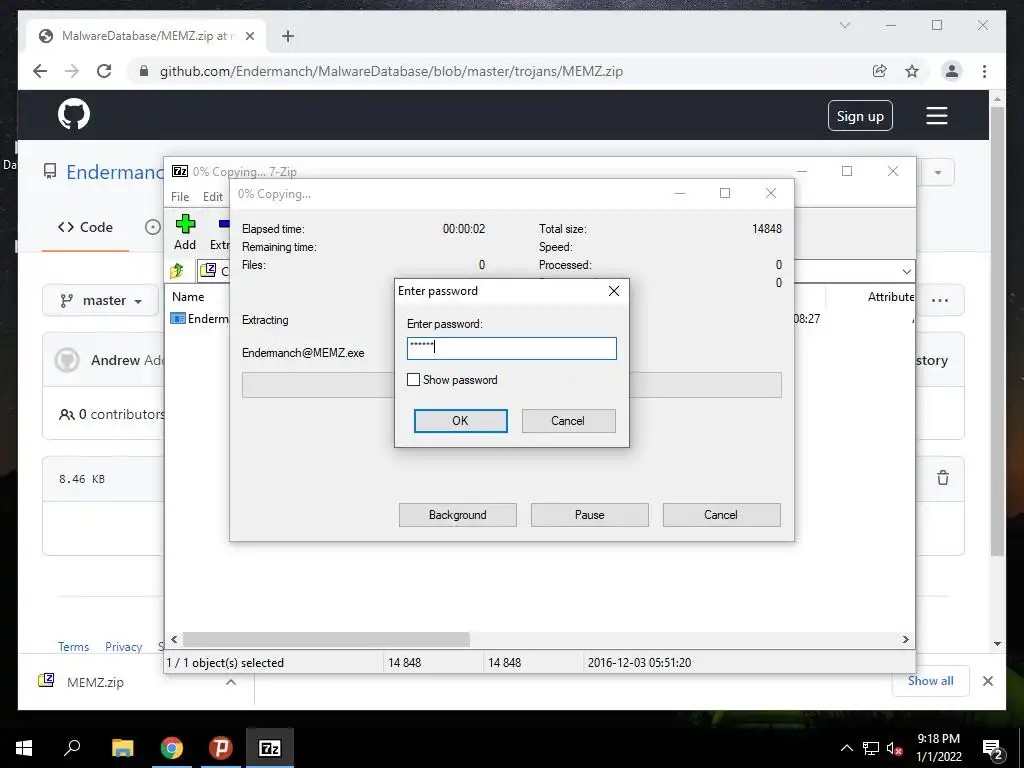1024x768 pixels.
Task: Click the 7-Zip Add toolbar icon
Action: [185, 232]
